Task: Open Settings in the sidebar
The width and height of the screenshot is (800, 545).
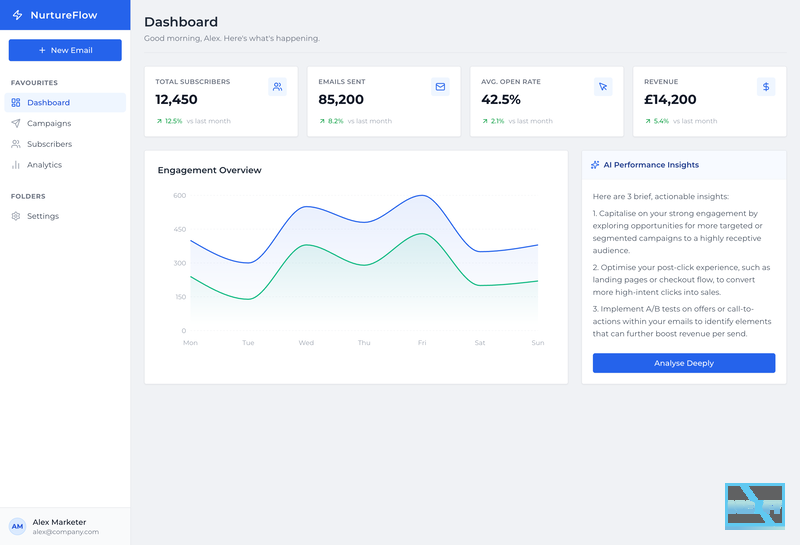Action: (x=65, y=216)
